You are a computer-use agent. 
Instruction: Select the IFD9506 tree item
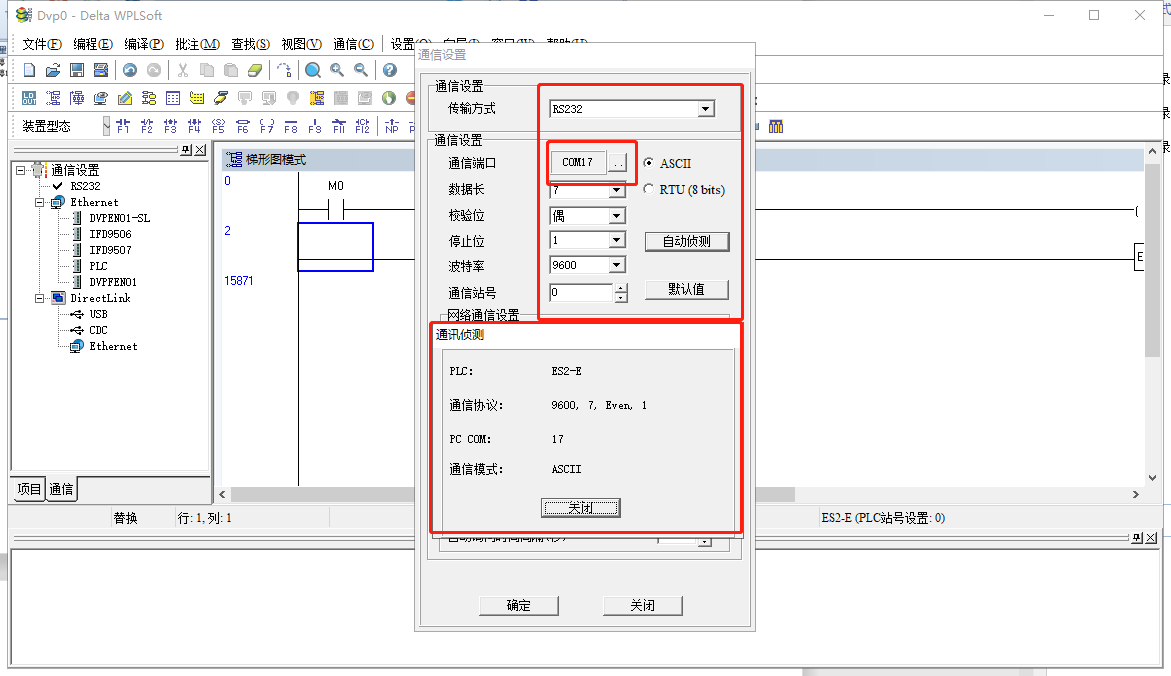tap(111, 234)
